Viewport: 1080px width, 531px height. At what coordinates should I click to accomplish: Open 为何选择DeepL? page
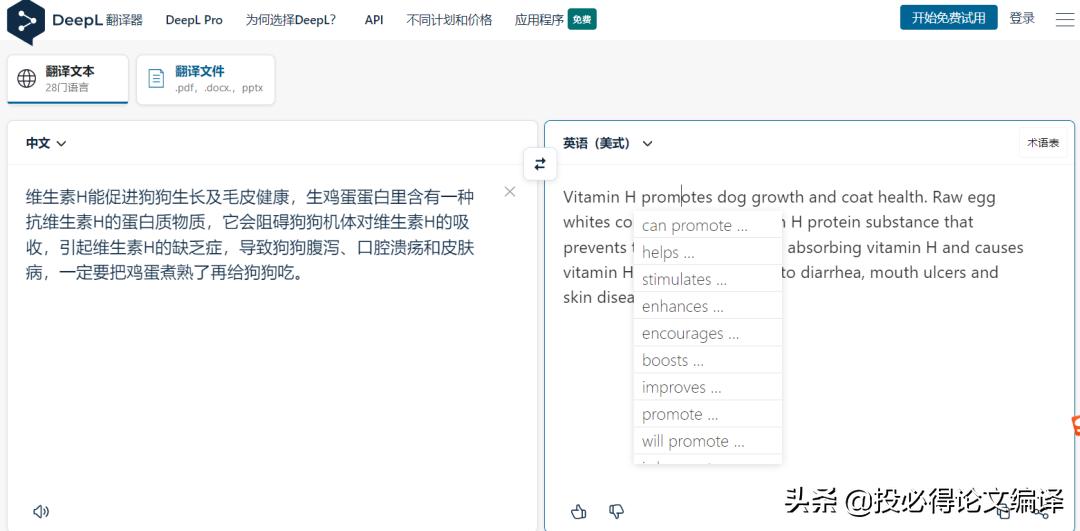(x=291, y=20)
